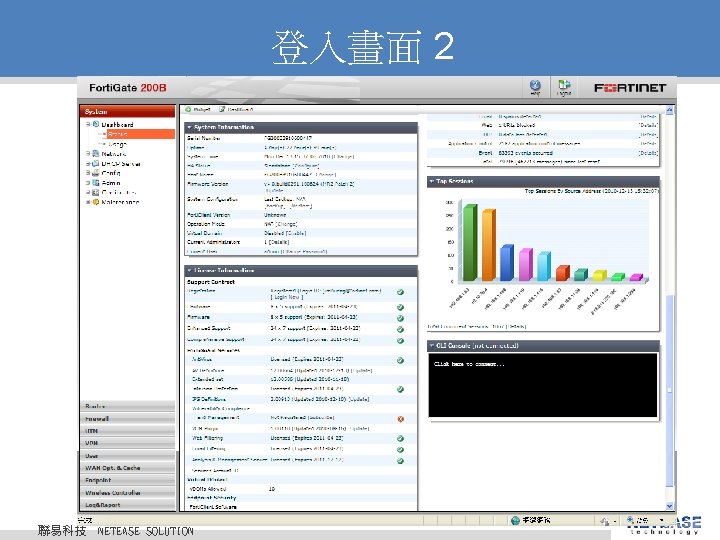The height and width of the screenshot is (540, 720).
Task: Expand the DHCP Server tree node
Action: tap(88, 163)
